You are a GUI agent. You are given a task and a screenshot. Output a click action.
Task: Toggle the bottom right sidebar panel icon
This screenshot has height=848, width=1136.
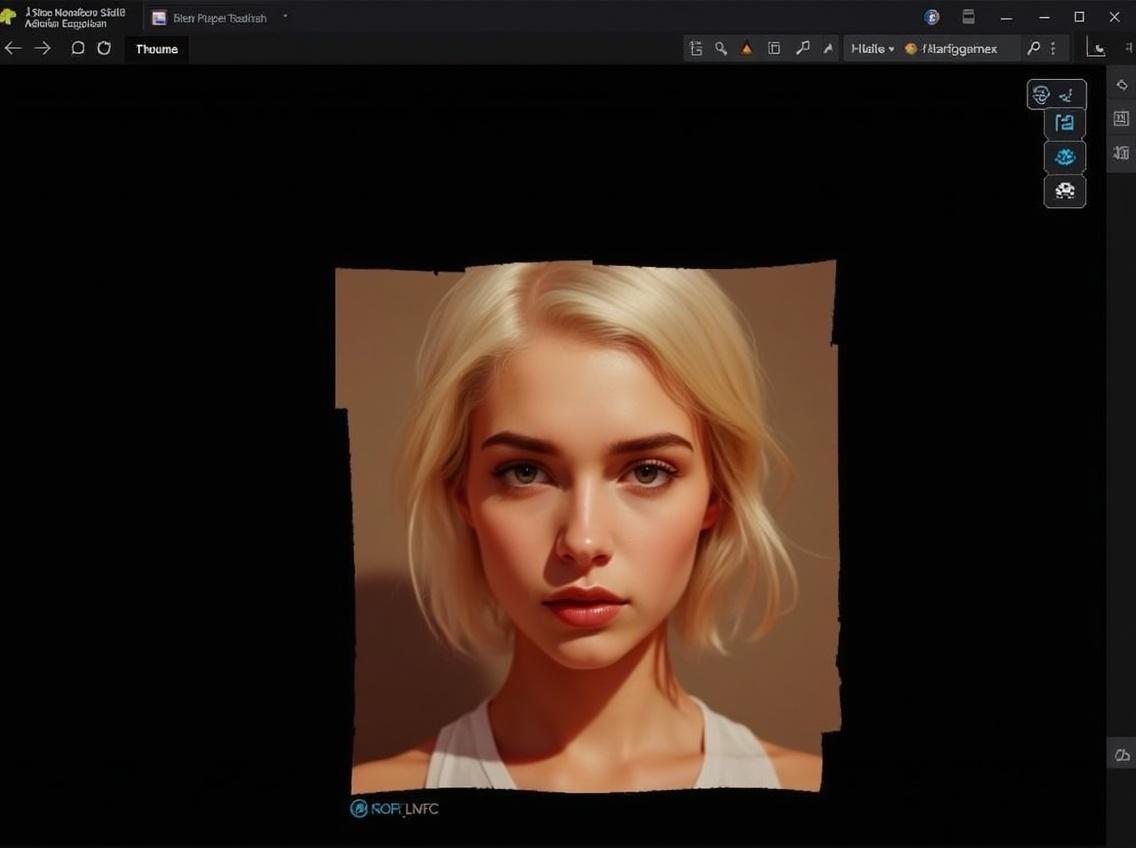click(1121, 755)
